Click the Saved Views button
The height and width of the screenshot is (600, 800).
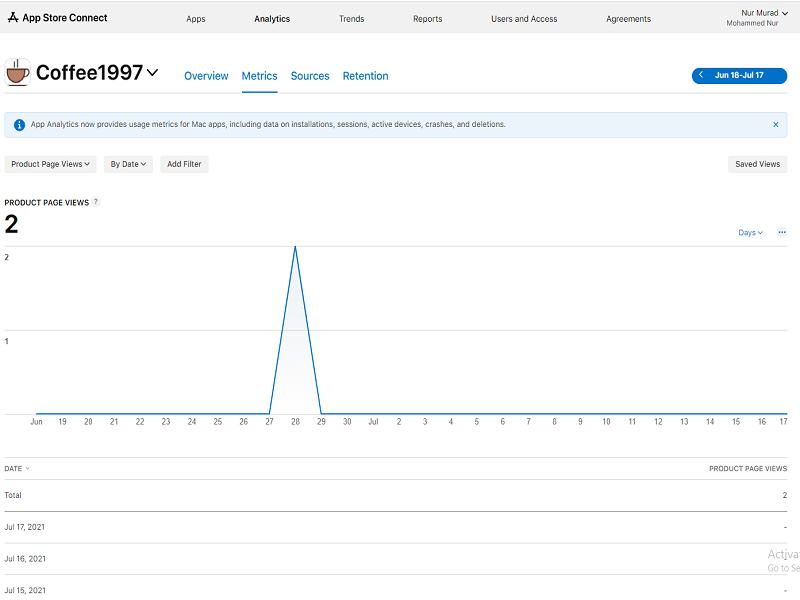(757, 164)
